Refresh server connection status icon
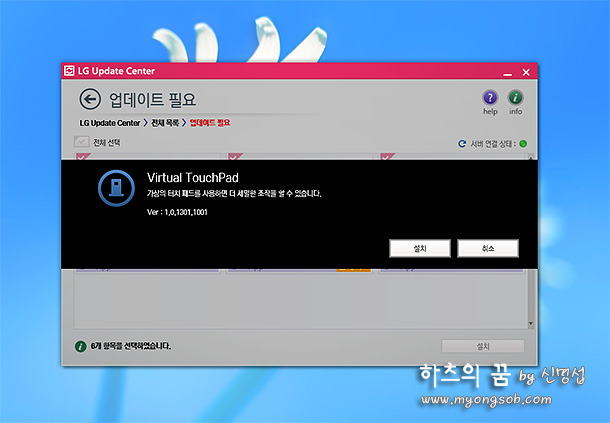610x423 pixels. [462, 144]
